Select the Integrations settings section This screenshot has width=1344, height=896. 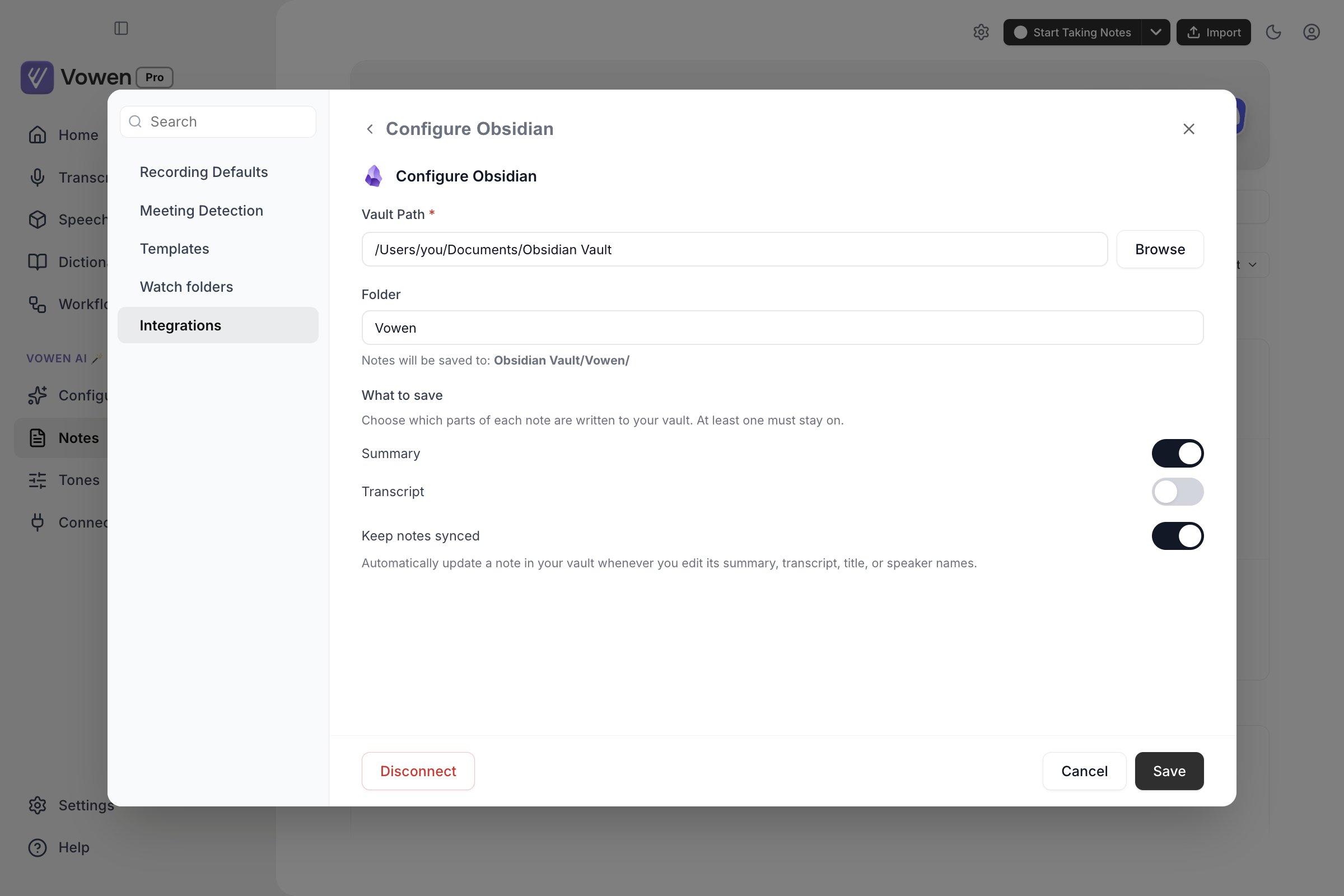tap(218, 325)
